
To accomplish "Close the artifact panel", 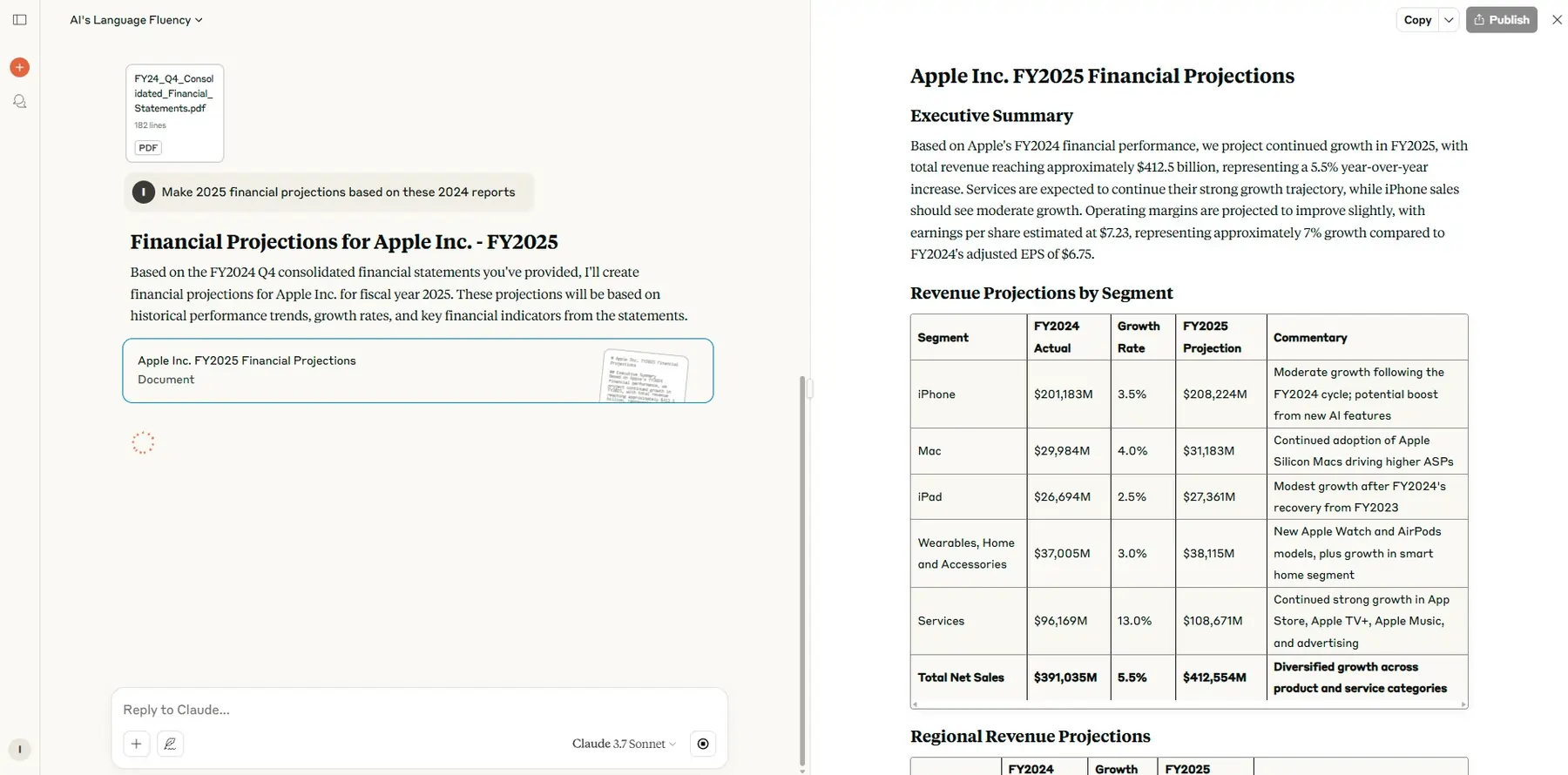I will [x=1557, y=19].
